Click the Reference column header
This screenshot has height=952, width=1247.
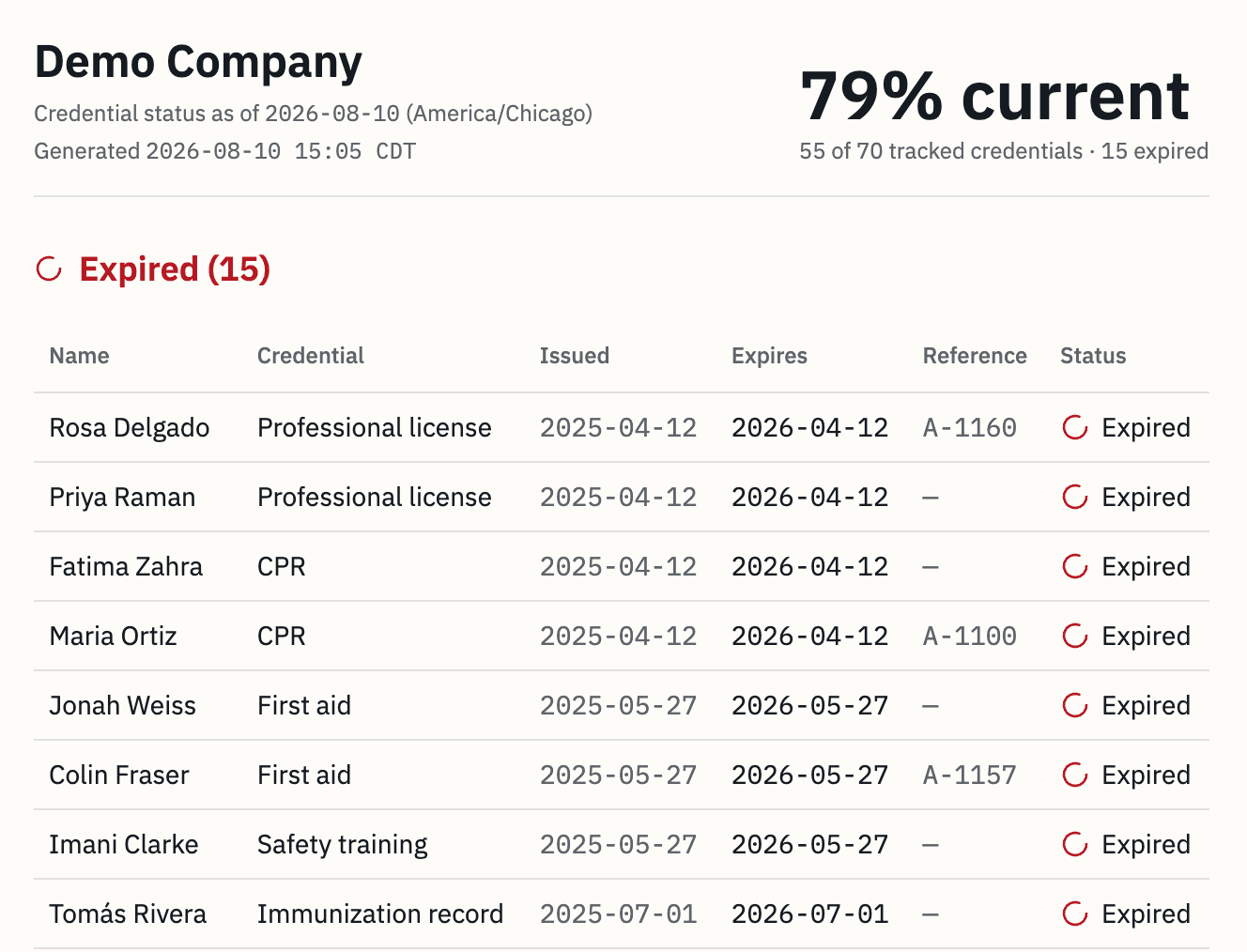point(975,356)
